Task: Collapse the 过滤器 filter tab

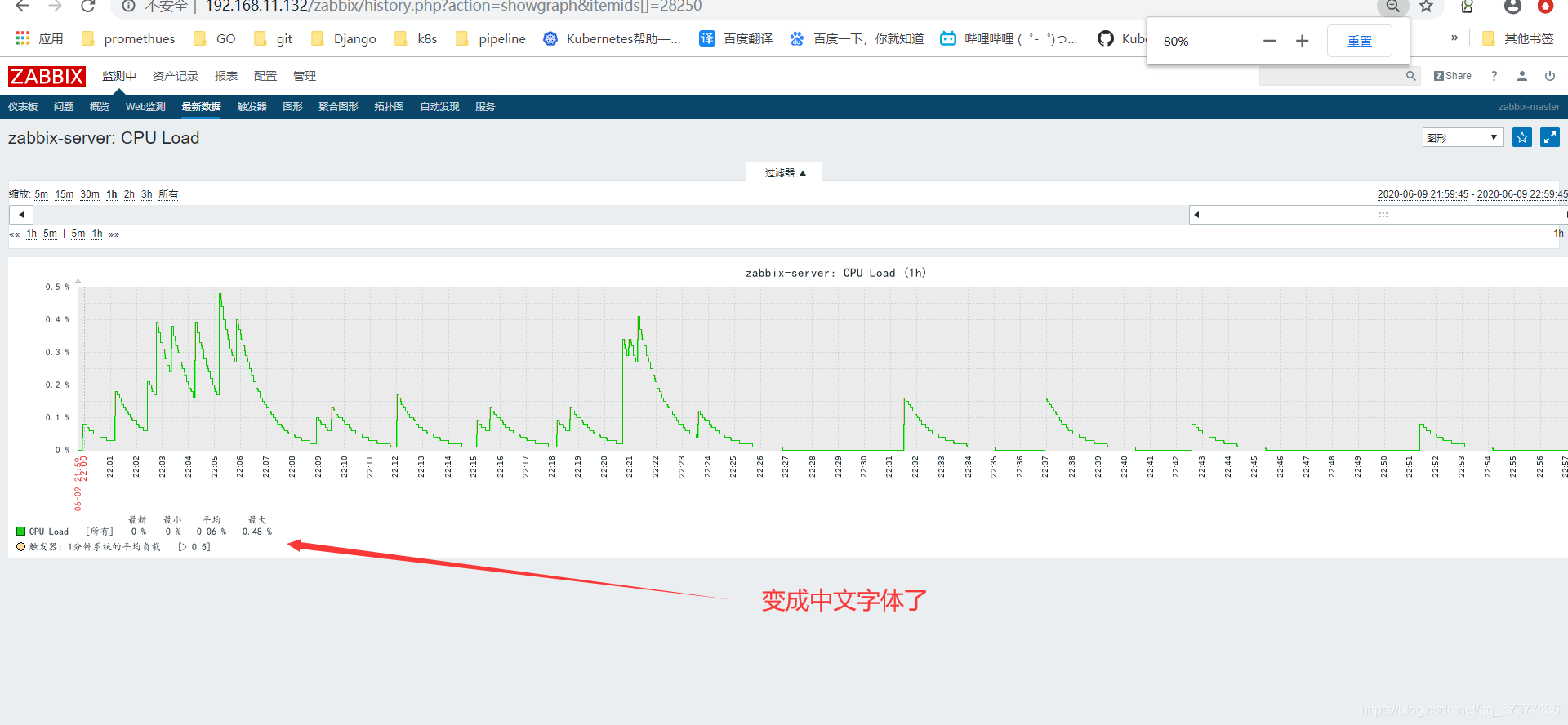Action: pos(784,172)
